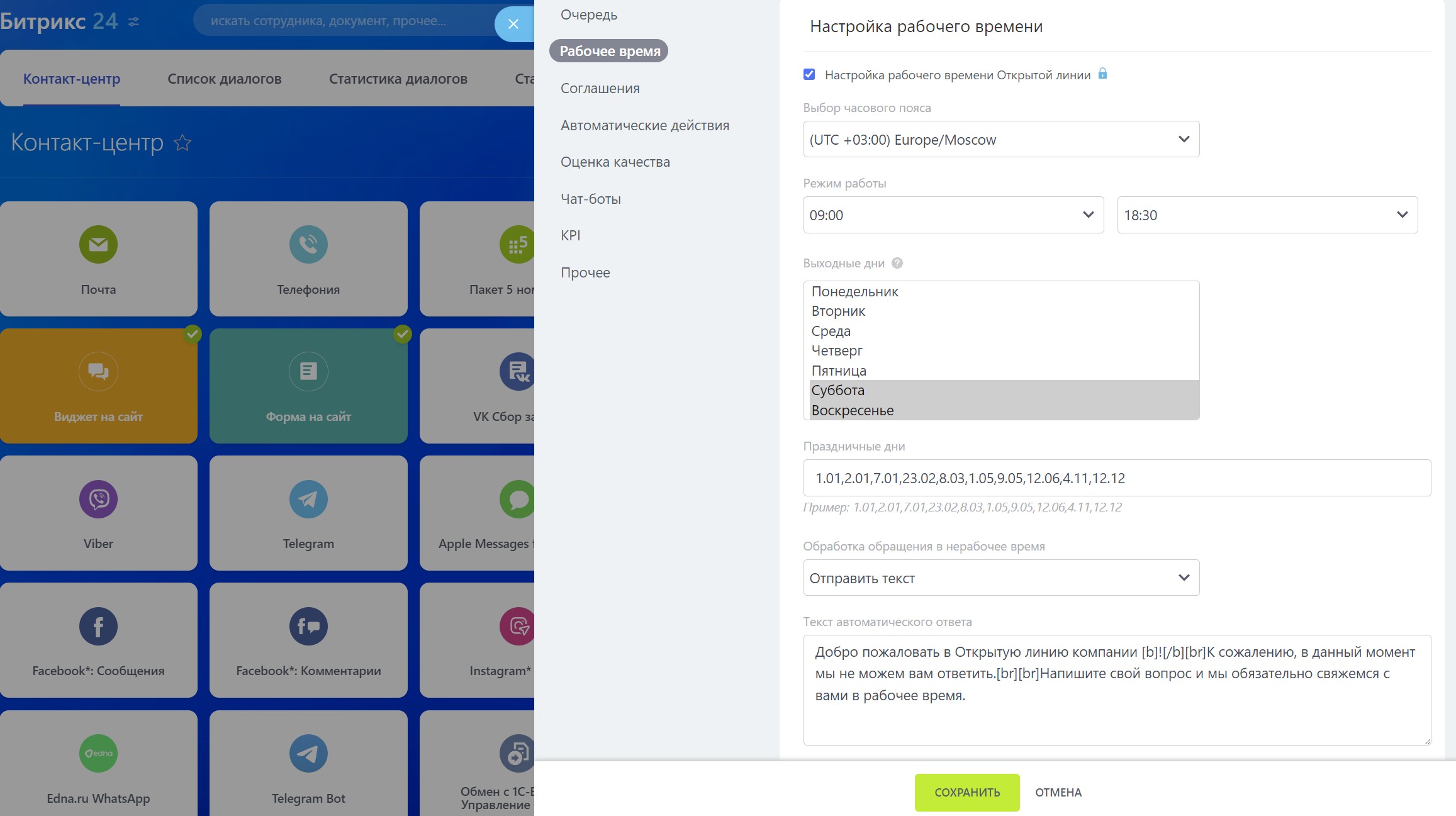Click the Праздничные дни input field
Screen dimensions: 1456x816
pyautogui.click(x=1116, y=478)
